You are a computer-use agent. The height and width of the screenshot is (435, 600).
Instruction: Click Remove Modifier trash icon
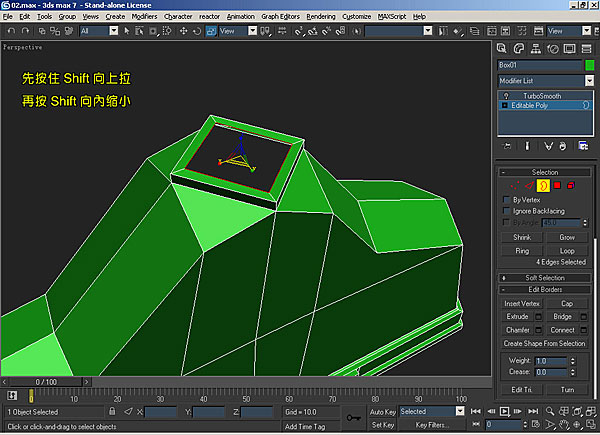562,146
